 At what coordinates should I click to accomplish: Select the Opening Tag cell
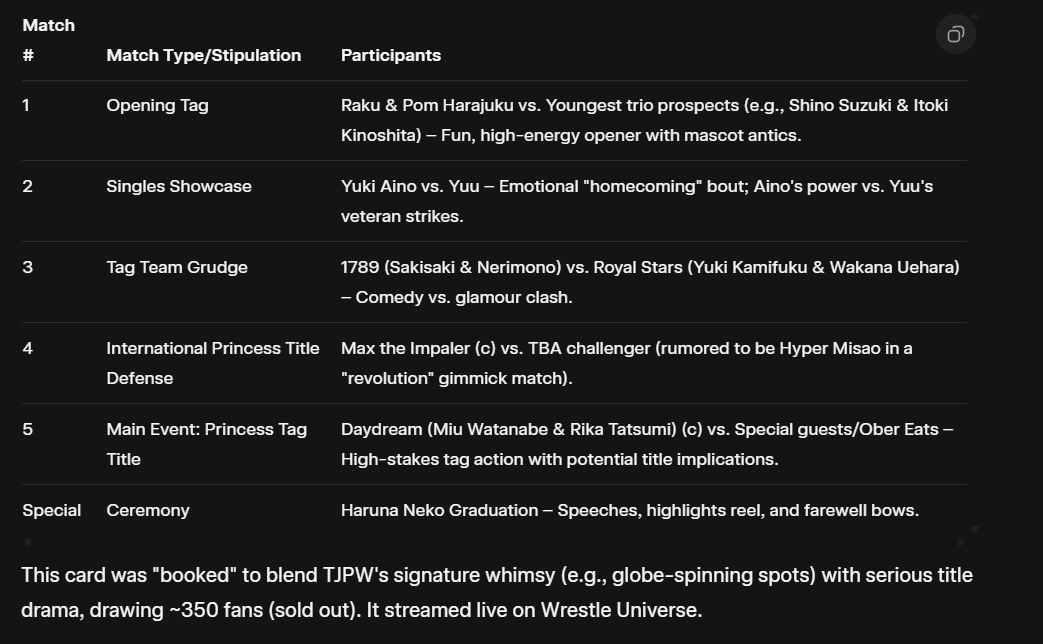pos(157,106)
